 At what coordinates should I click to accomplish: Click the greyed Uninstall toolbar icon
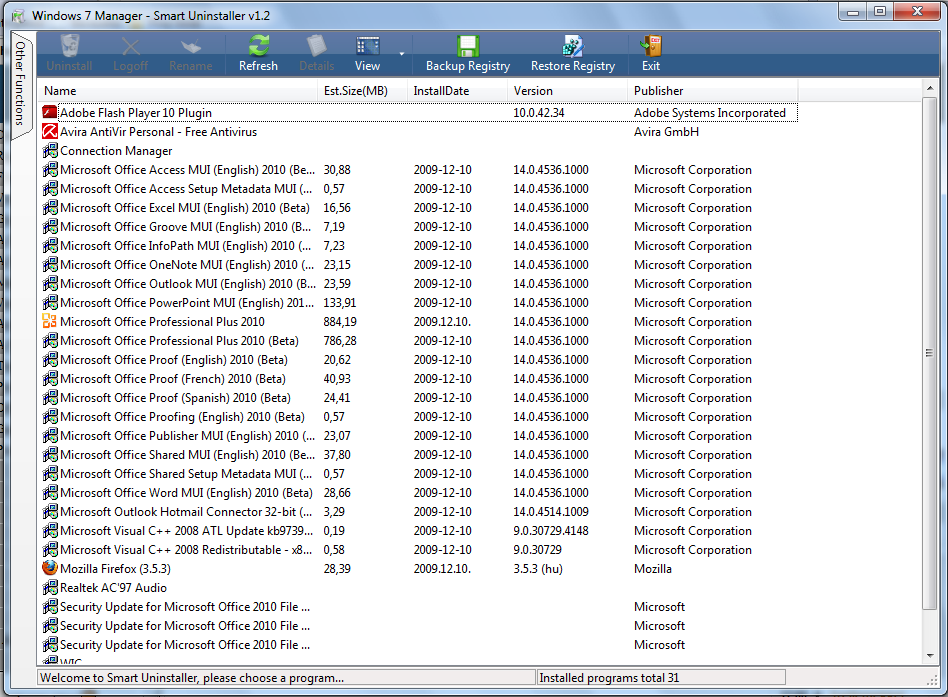[70, 46]
